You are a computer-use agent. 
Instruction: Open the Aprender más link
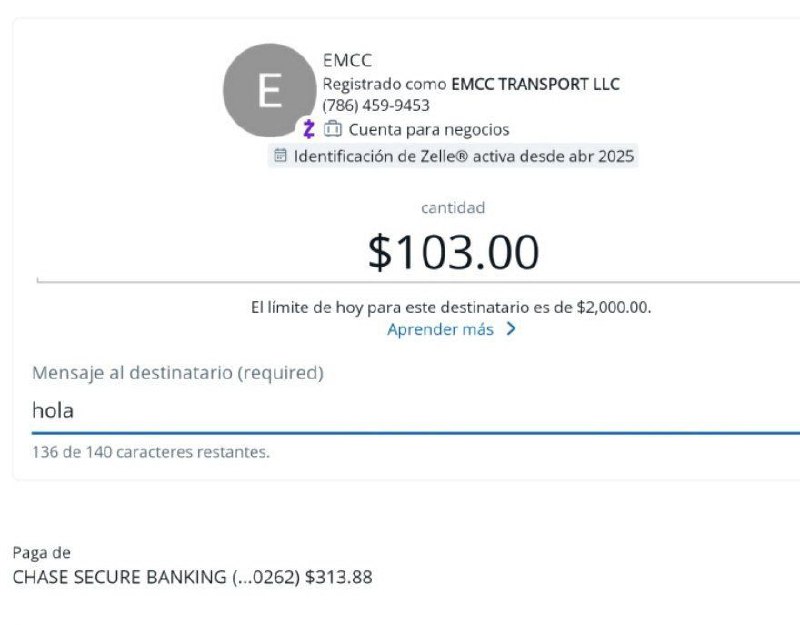pos(440,330)
